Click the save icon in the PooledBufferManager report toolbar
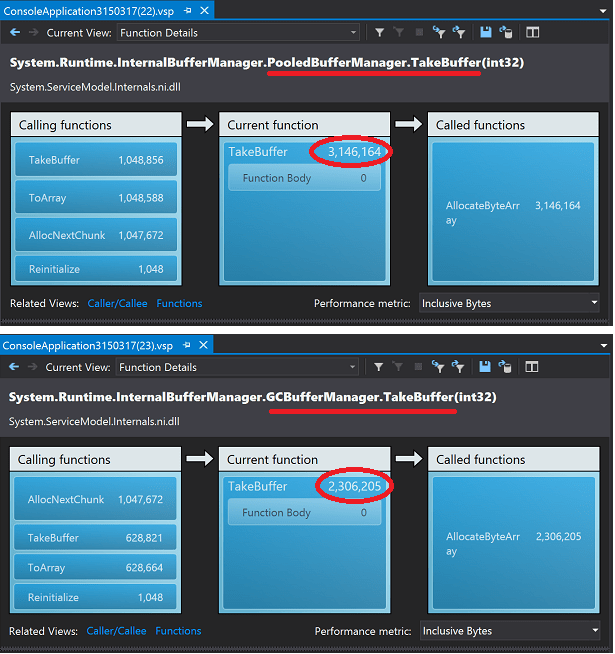 (485, 32)
